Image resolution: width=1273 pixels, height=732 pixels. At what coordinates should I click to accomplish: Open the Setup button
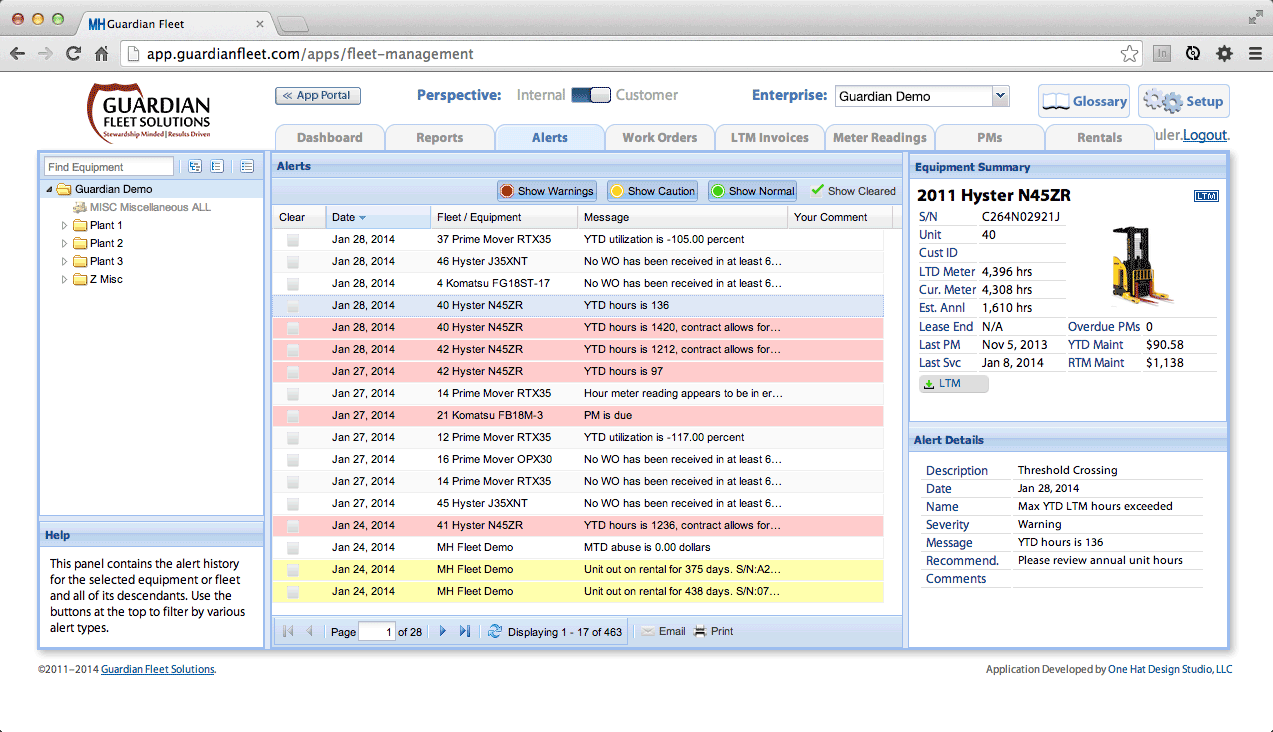1184,101
